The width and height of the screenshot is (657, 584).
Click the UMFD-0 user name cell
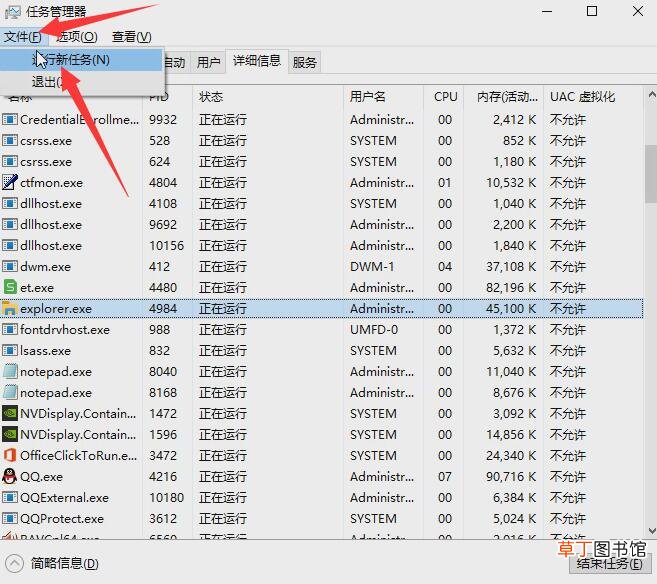[374, 330]
